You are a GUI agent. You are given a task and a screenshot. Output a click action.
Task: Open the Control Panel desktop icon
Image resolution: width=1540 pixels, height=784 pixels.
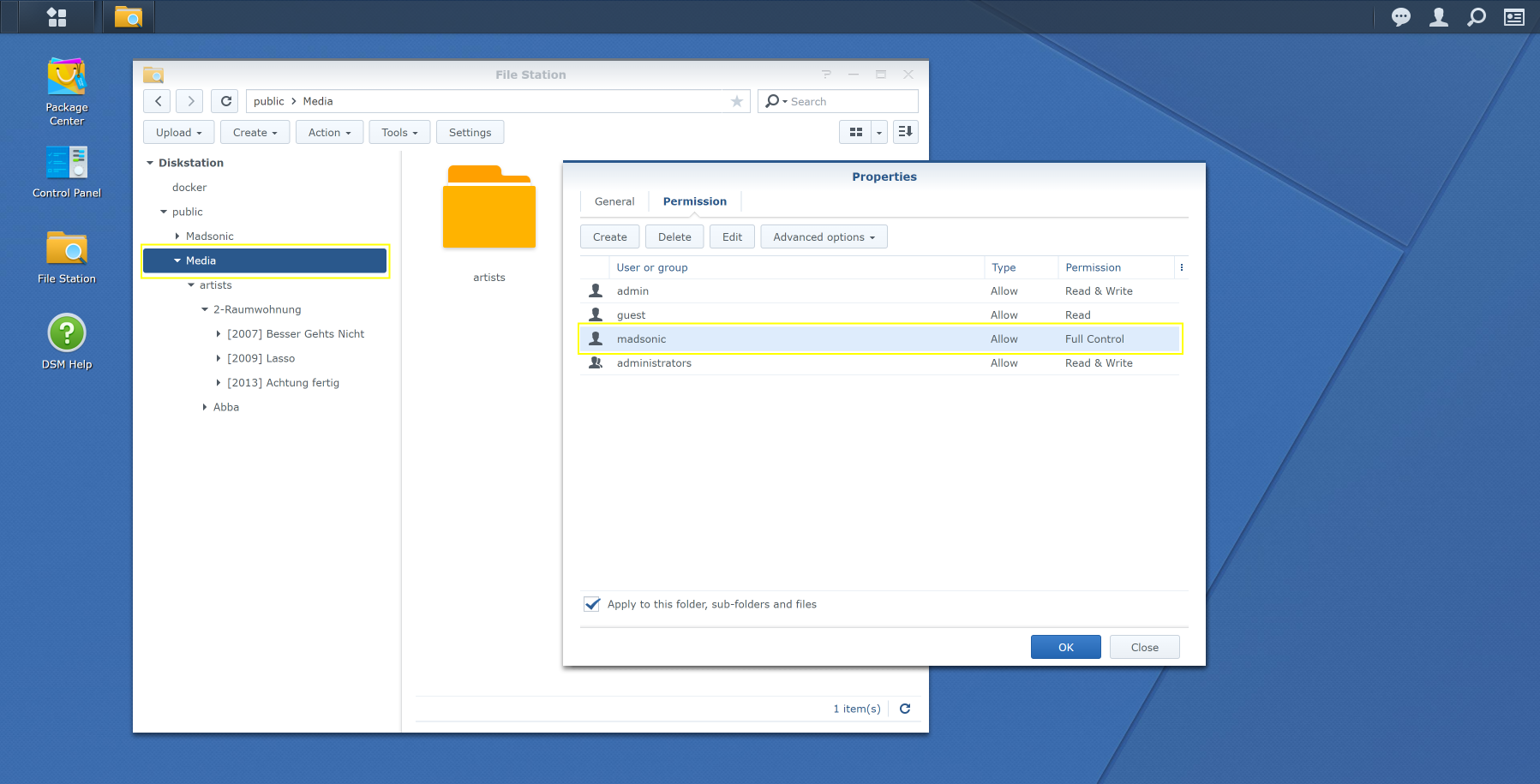click(x=67, y=171)
